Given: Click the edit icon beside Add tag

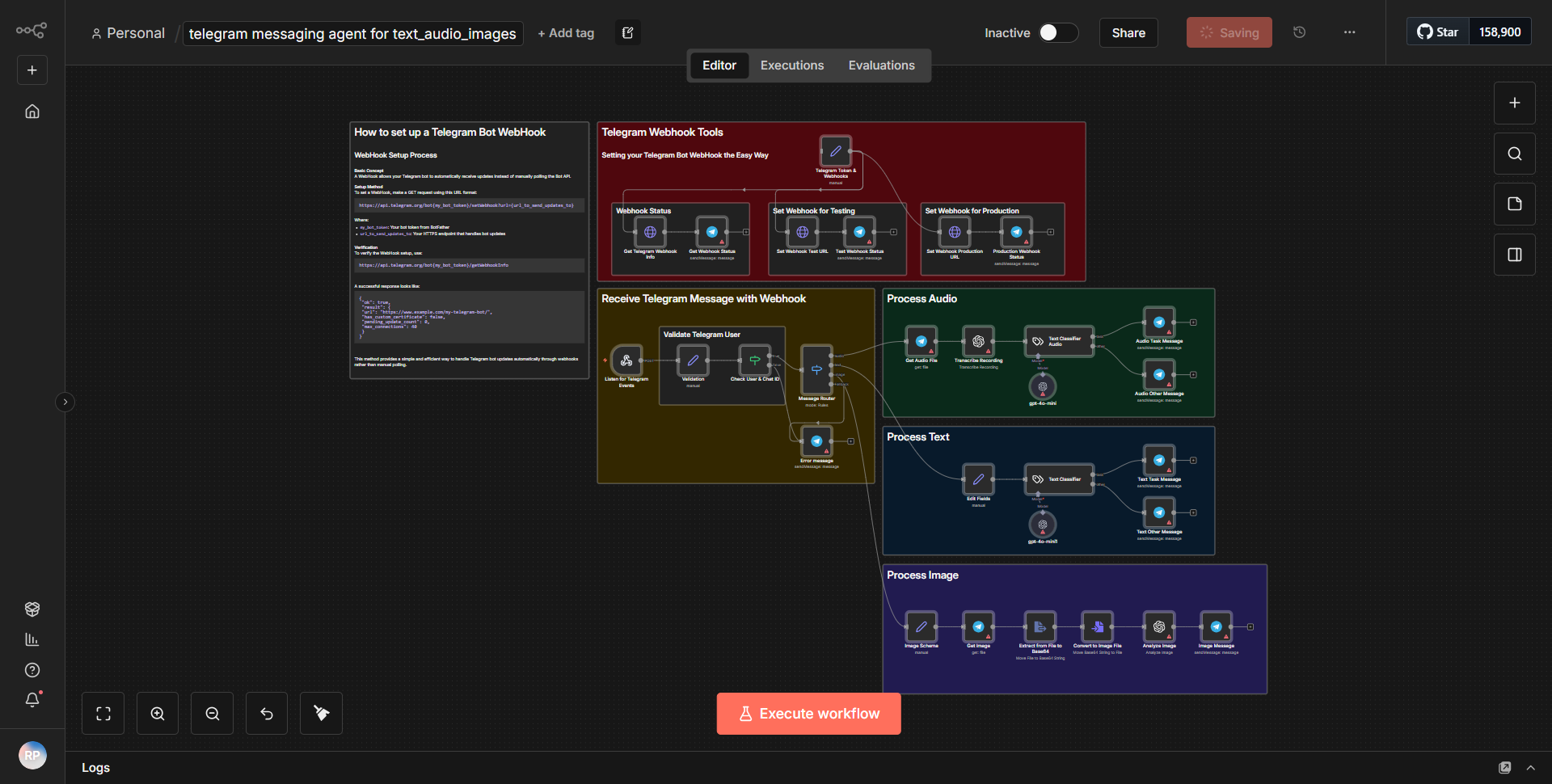Looking at the screenshot, I should tap(628, 33).
